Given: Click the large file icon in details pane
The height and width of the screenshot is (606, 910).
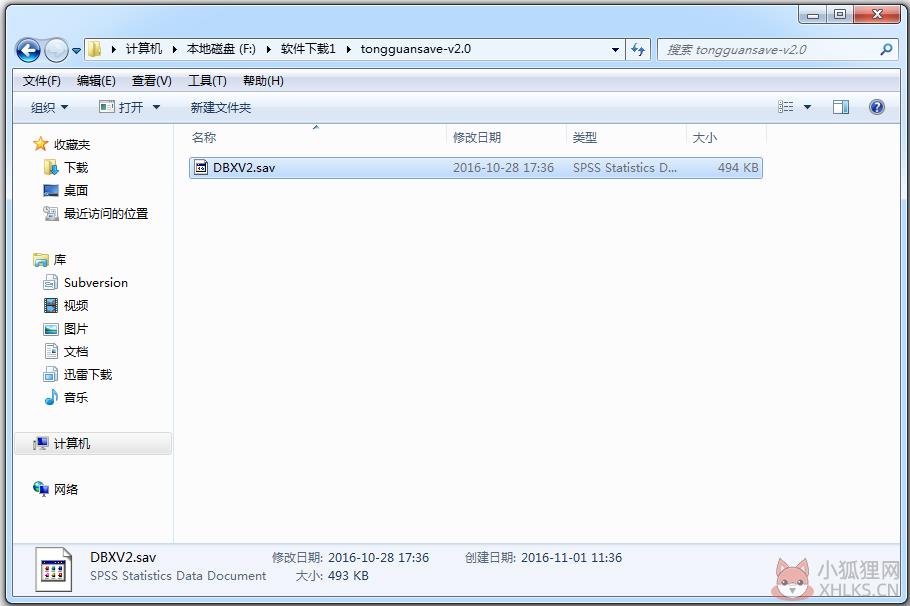Looking at the screenshot, I should tap(53, 569).
